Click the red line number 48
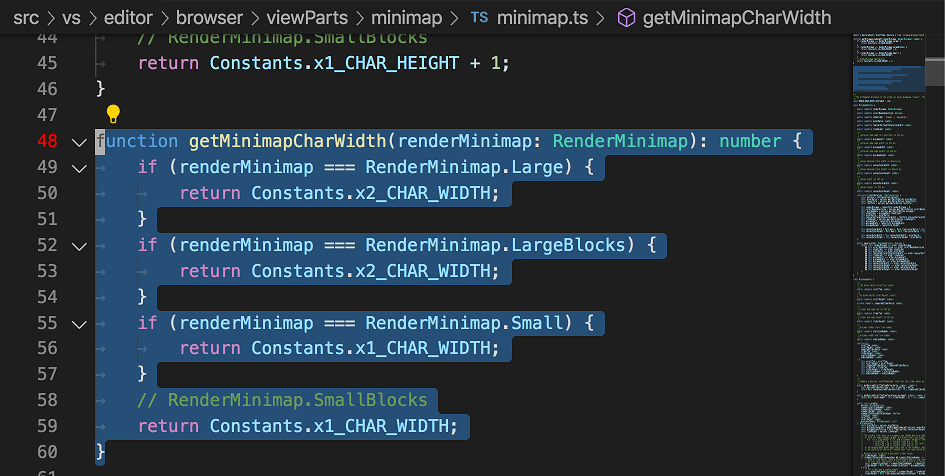The image size is (945, 476). coord(47,142)
